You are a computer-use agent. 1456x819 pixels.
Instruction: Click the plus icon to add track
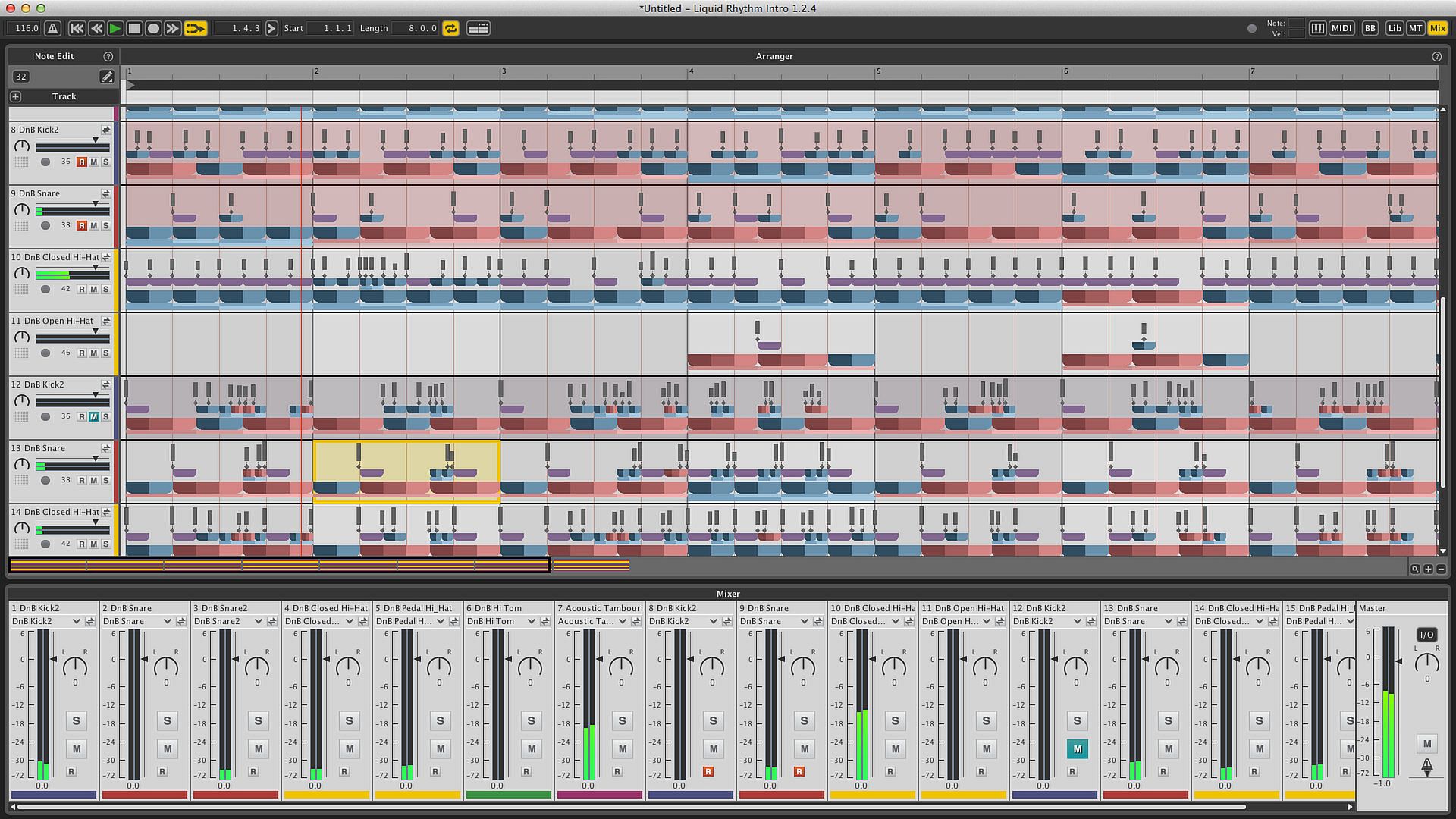pos(16,96)
